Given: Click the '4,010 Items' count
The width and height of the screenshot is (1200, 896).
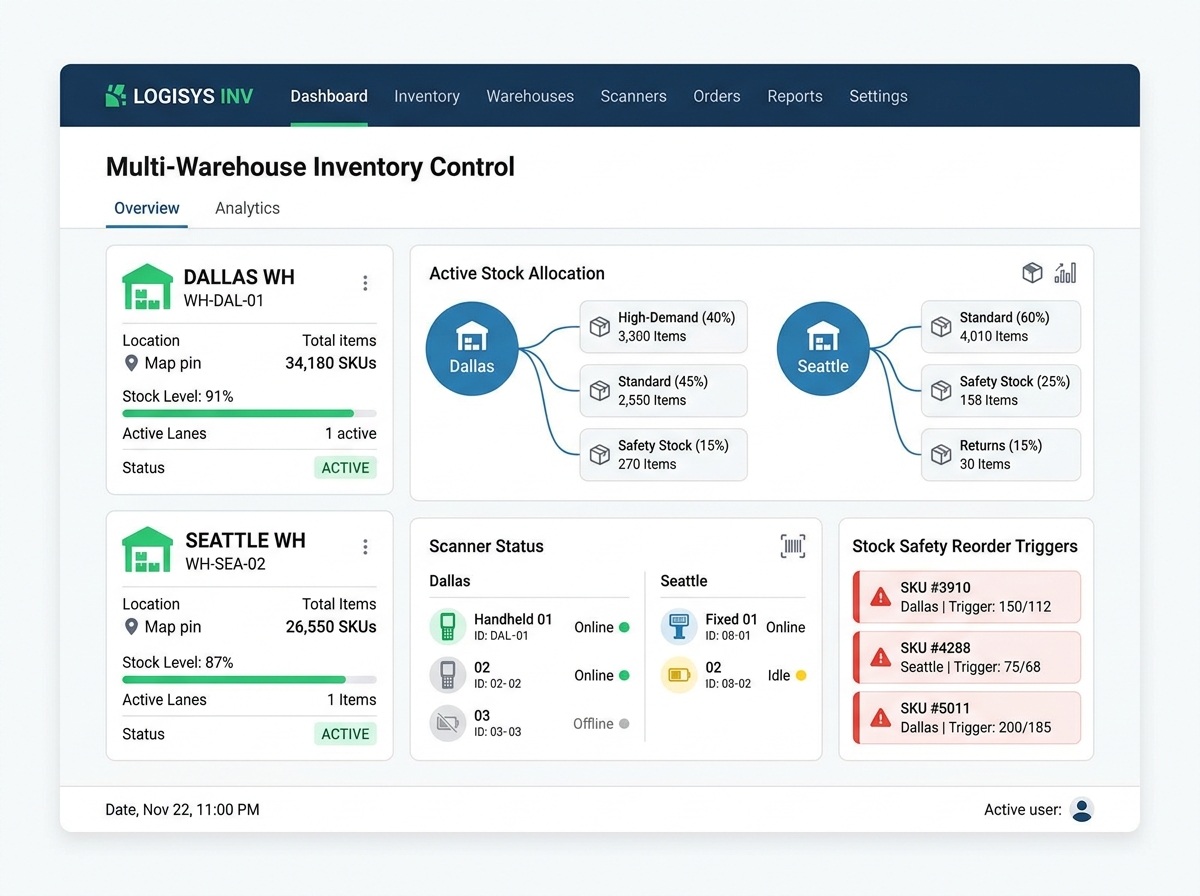Looking at the screenshot, I should point(994,336).
